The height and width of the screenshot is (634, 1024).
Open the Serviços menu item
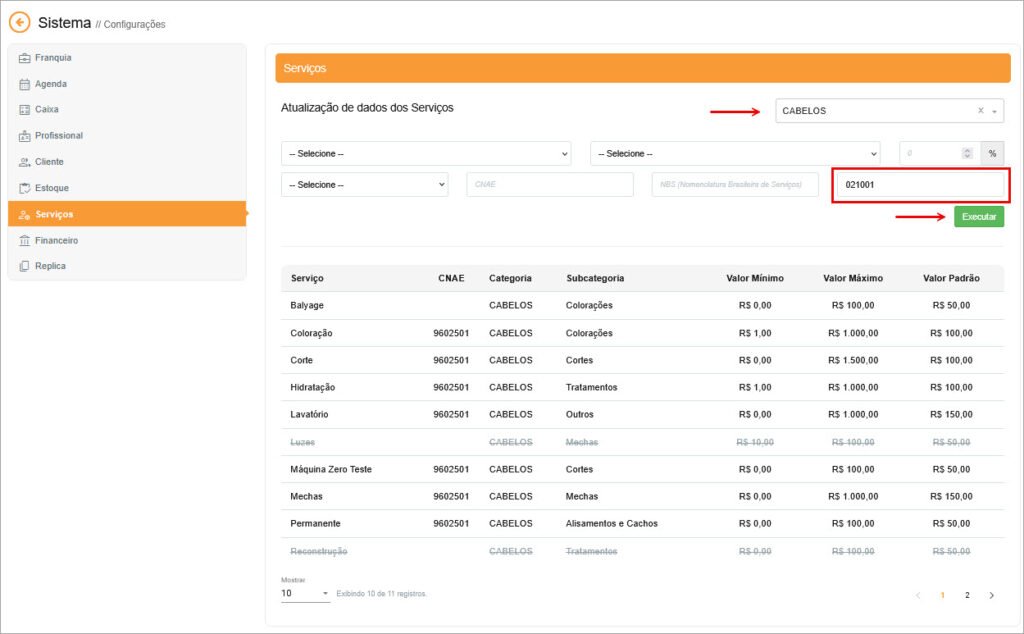click(x=54, y=214)
